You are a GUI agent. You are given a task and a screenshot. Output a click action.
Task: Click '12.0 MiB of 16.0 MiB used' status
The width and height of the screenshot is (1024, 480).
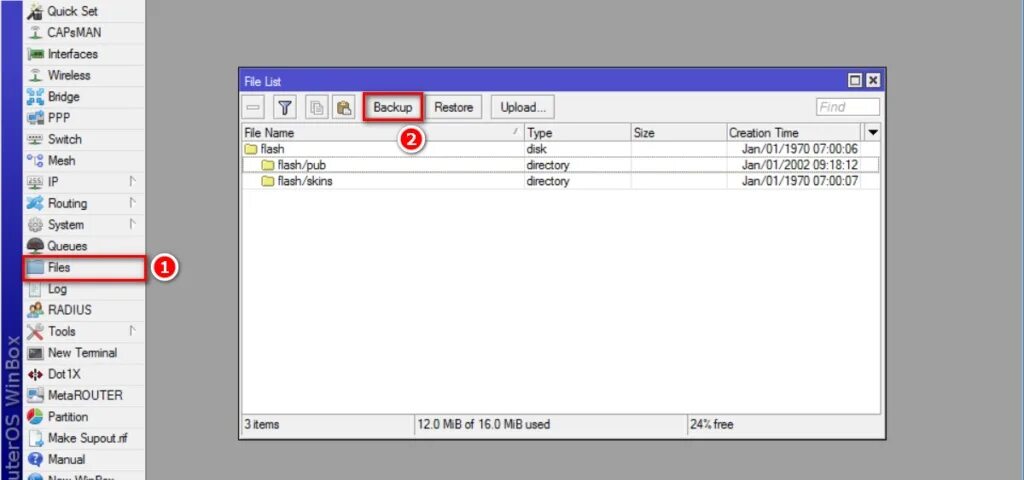click(x=484, y=424)
